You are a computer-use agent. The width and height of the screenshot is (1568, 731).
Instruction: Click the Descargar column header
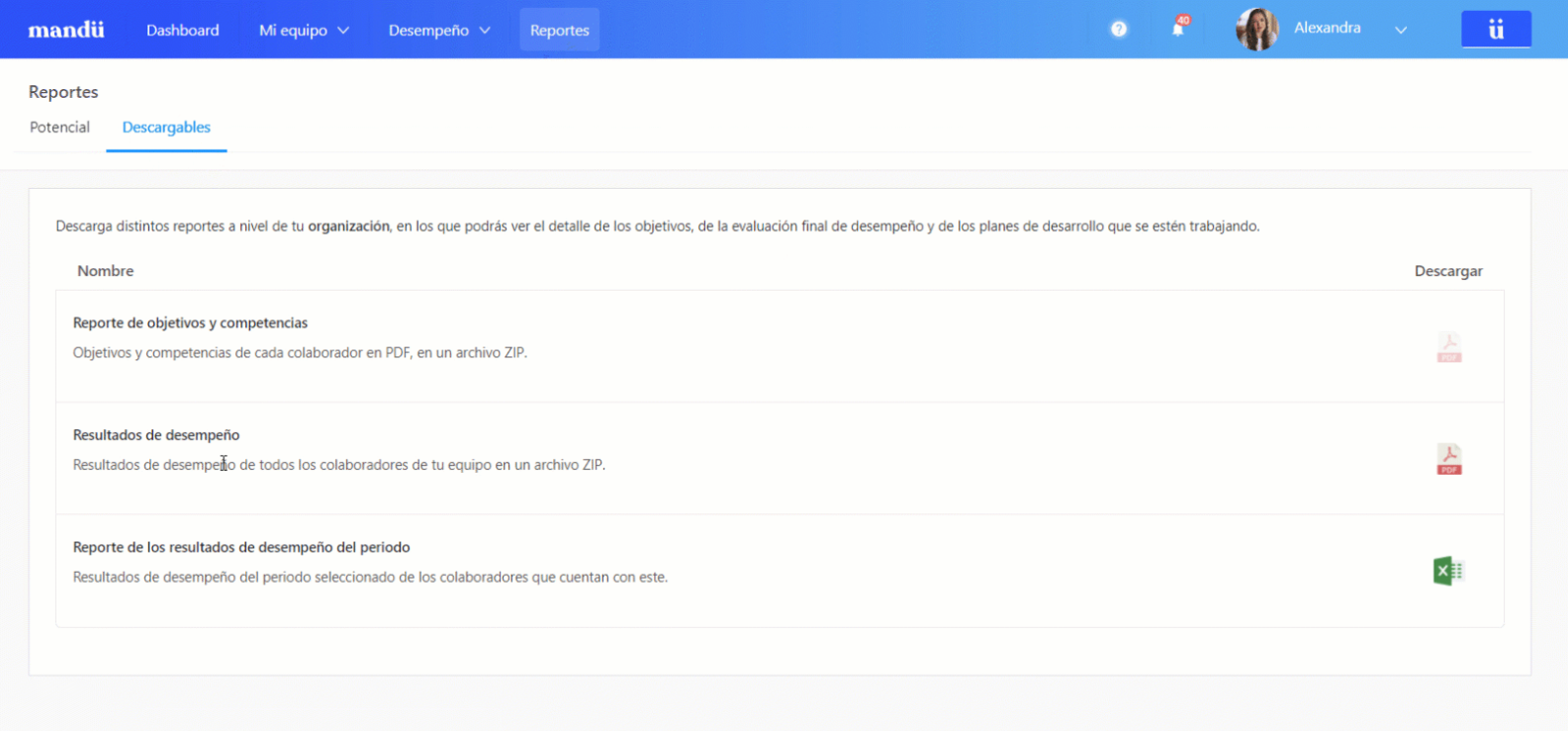pos(1448,270)
